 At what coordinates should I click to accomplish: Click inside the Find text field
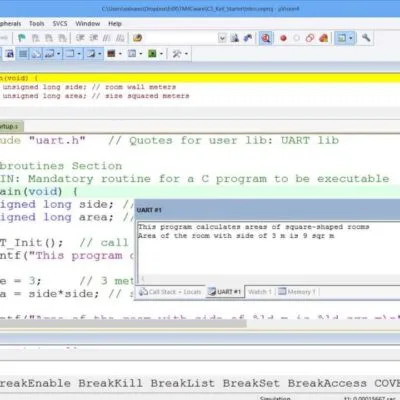(181, 38)
